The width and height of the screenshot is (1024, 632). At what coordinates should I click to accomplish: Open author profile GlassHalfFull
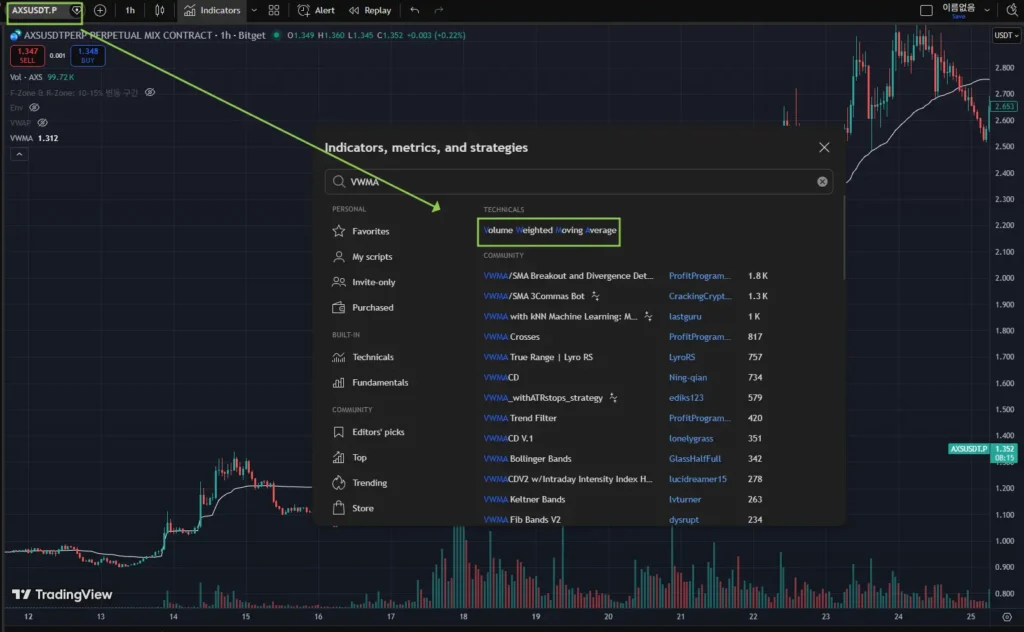point(695,458)
